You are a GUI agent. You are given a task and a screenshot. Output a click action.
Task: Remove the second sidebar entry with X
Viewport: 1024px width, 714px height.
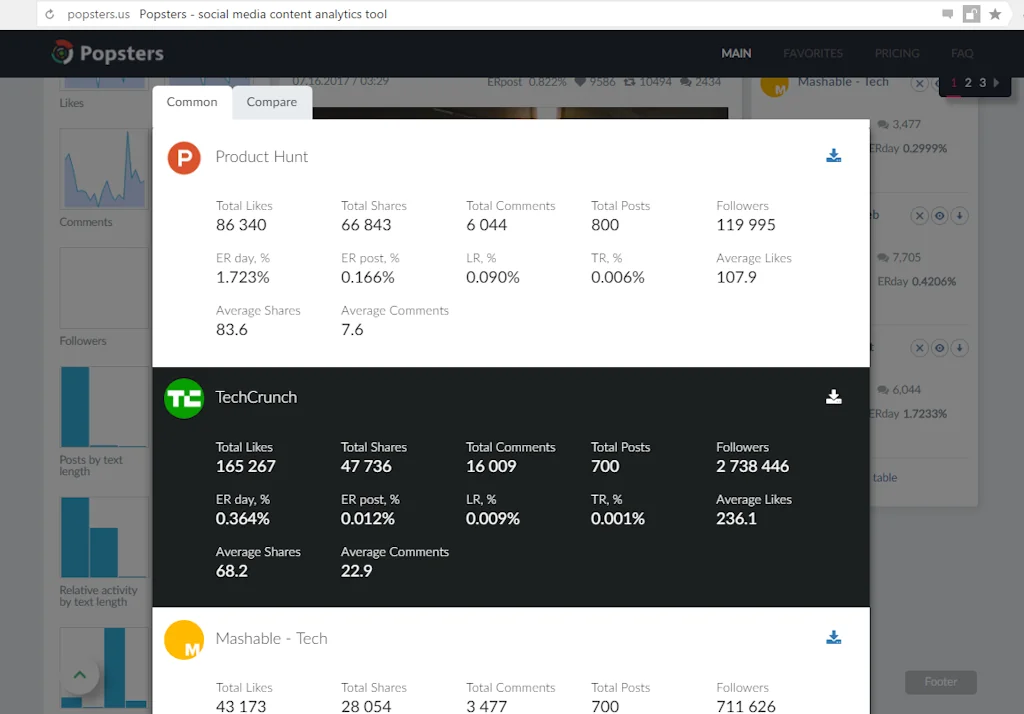(919, 216)
